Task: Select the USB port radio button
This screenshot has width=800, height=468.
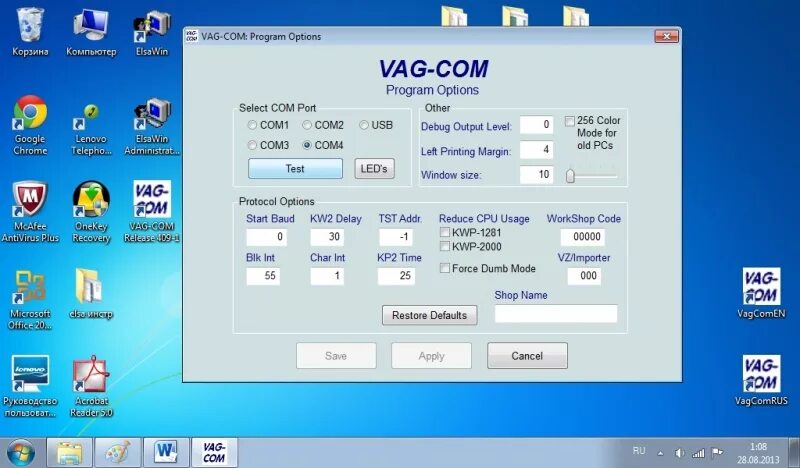Action: pos(364,125)
